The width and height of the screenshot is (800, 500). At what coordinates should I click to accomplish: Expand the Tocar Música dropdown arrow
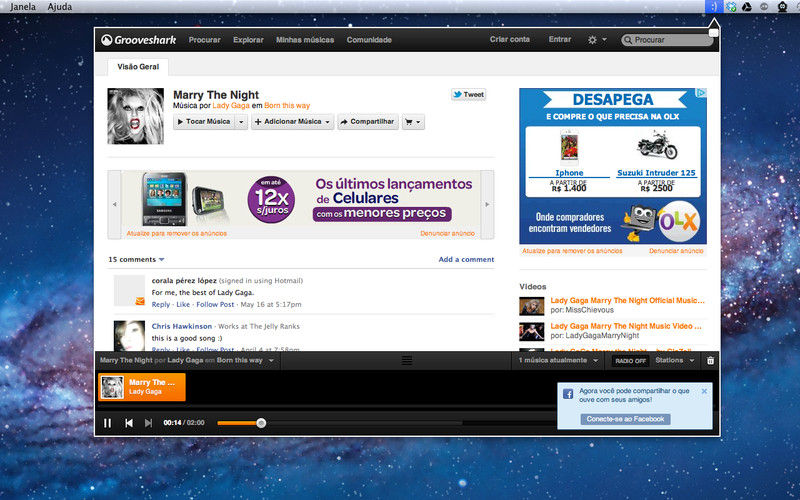241,122
